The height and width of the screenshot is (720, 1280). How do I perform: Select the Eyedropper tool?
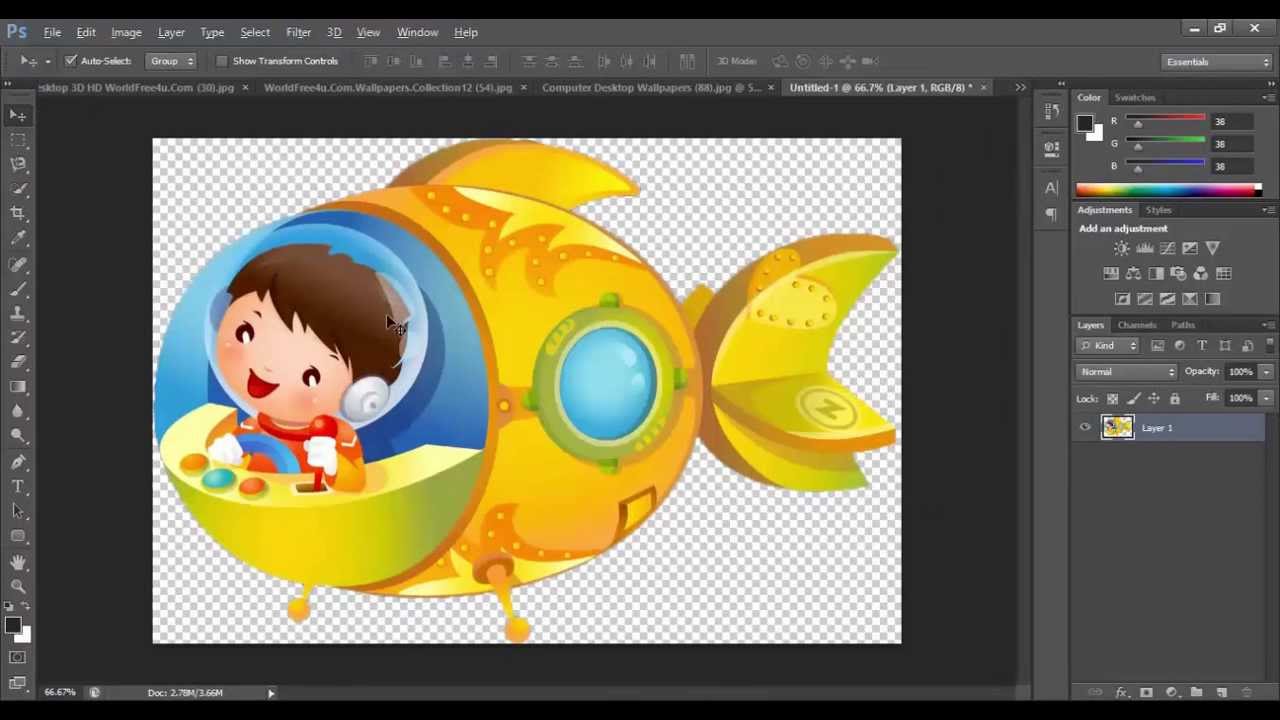[x=18, y=238]
